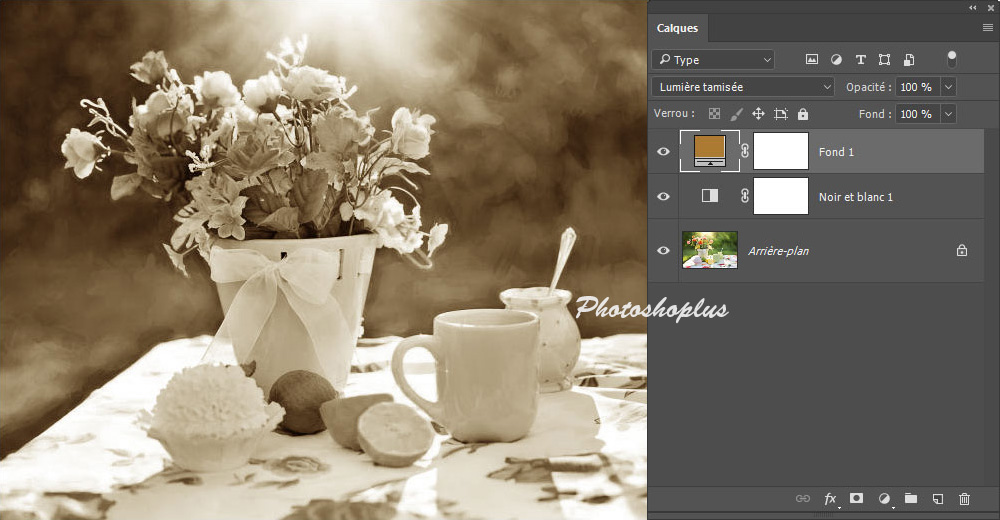The image size is (1000, 520).
Task: Hide the Fond 1 layer
Action: (x=663, y=152)
